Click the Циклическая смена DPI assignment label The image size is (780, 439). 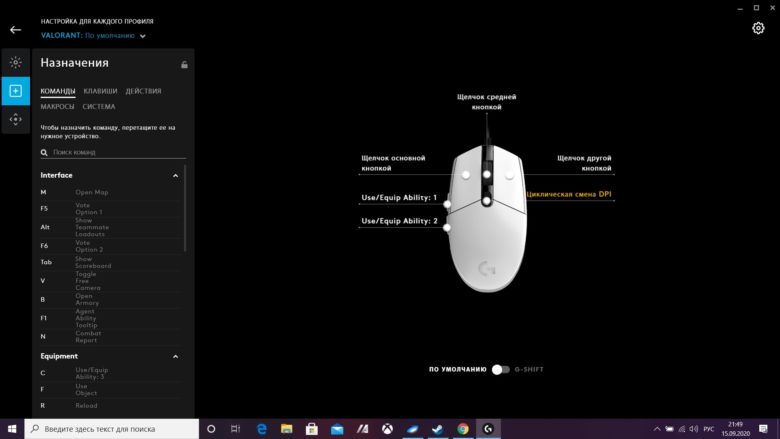click(x=569, y=194)
